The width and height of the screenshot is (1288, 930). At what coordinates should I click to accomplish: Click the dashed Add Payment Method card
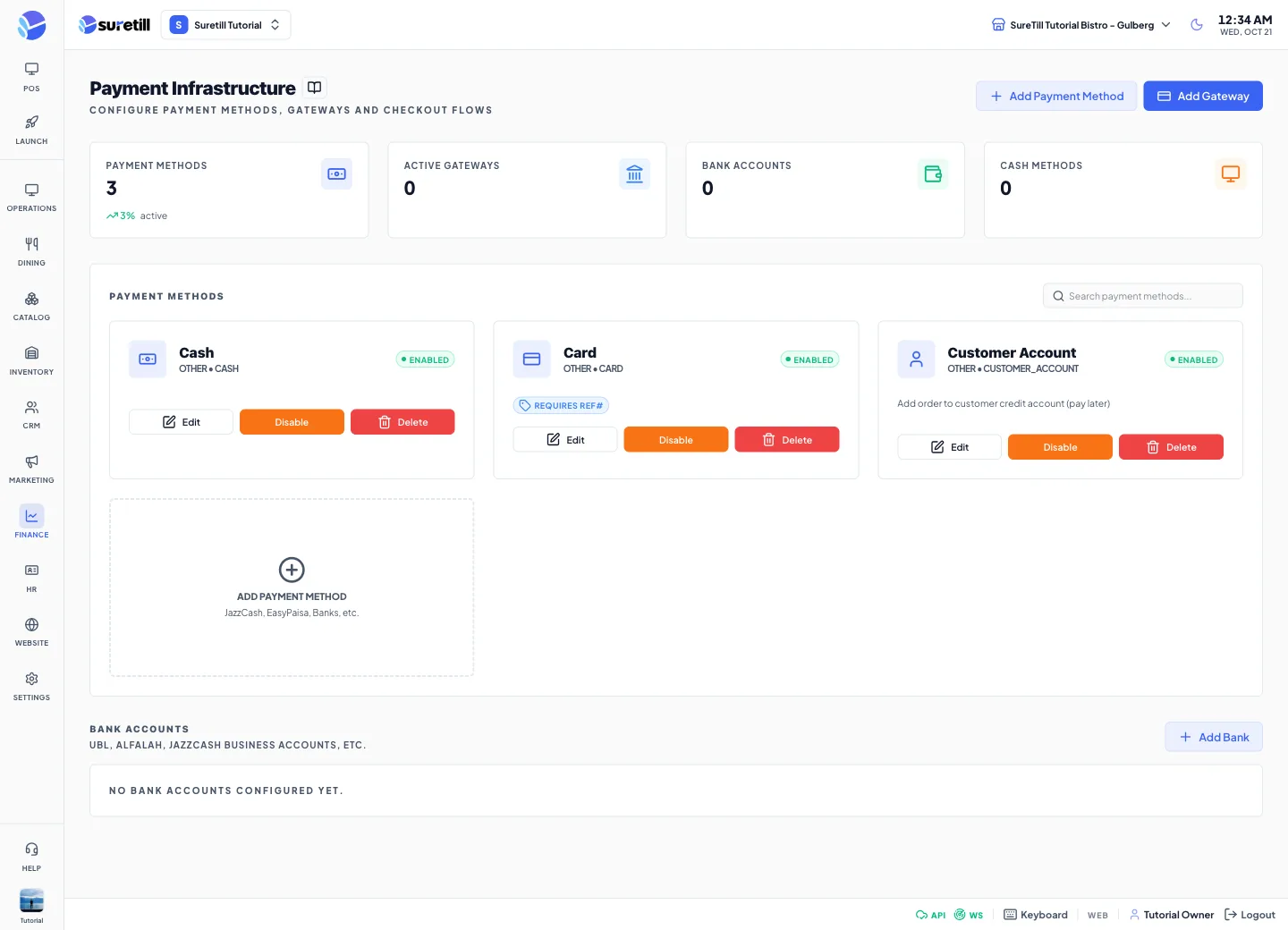292,588
